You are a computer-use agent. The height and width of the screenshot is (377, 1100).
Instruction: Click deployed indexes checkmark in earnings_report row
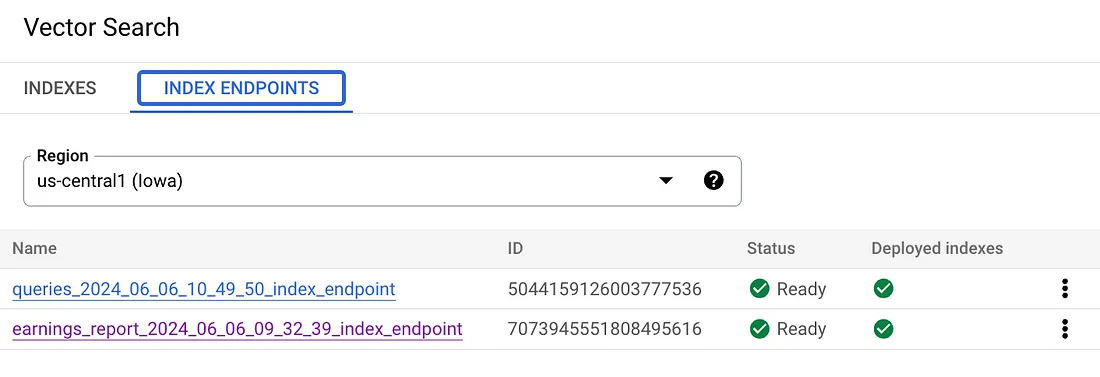883,329
